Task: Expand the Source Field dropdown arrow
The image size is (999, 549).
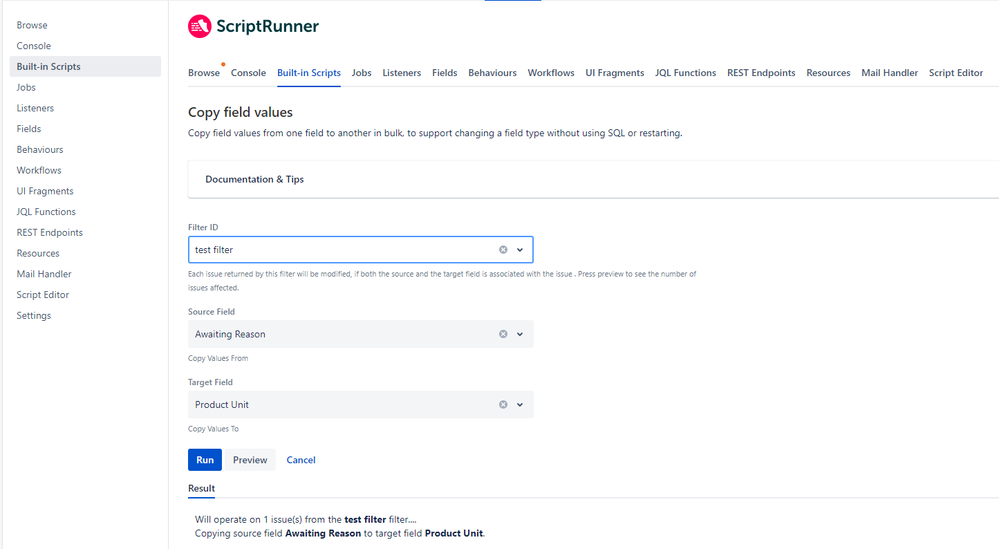Action: tap(520, 334)
